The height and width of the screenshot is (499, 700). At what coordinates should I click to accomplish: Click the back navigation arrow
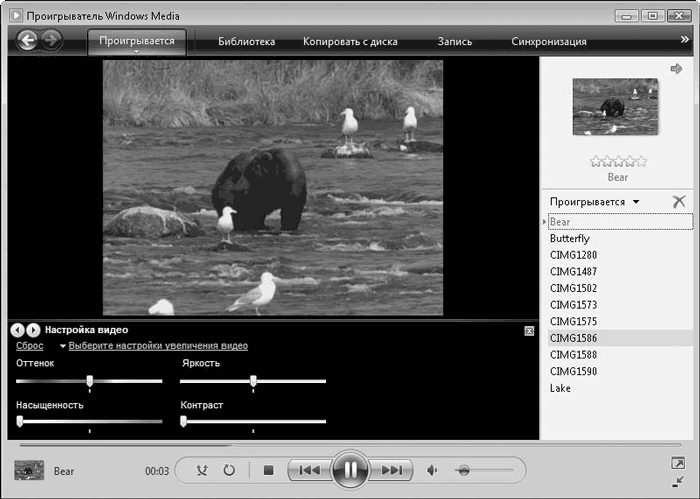tap(27, 41)
